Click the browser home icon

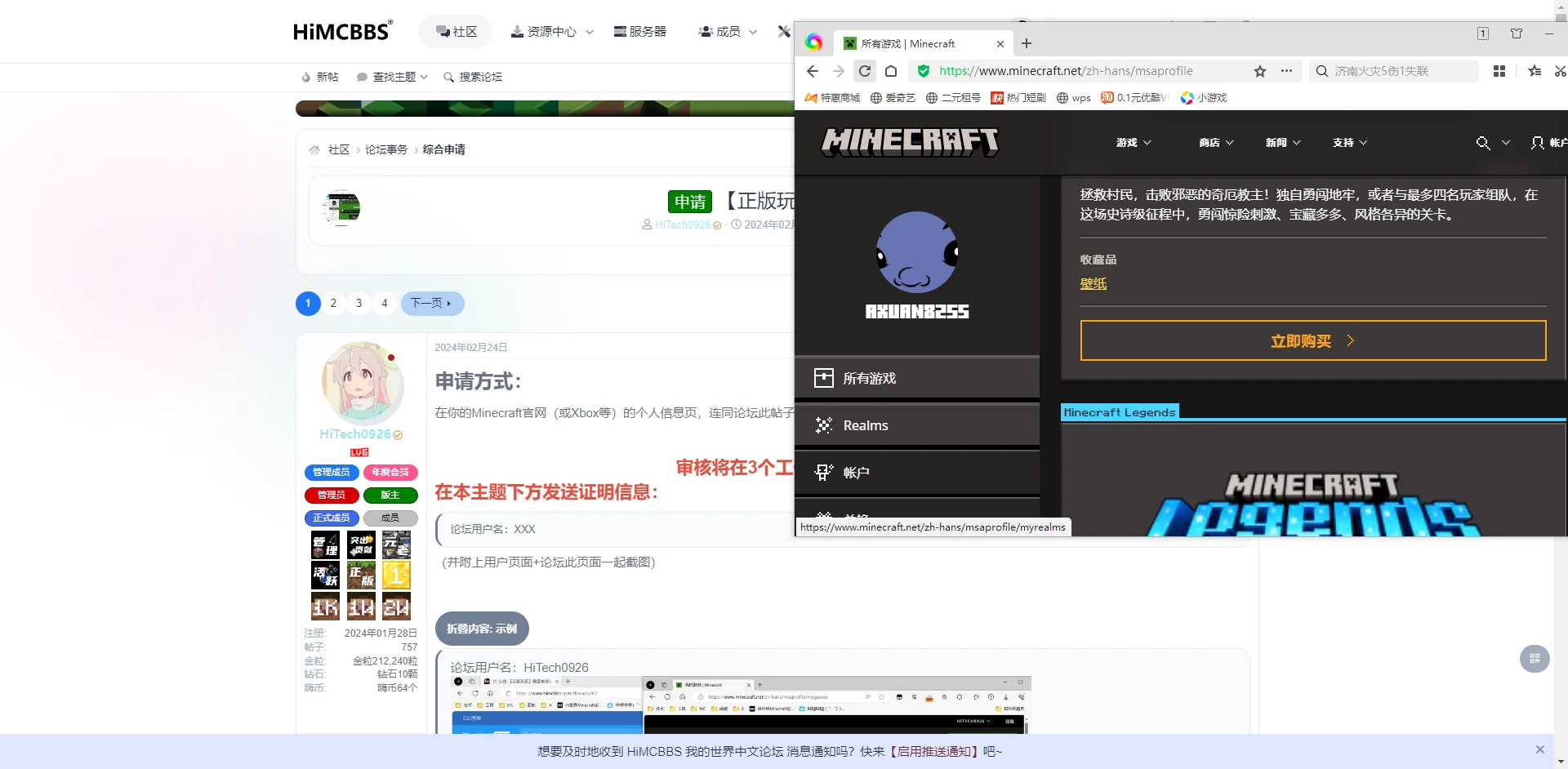[891, 71]
